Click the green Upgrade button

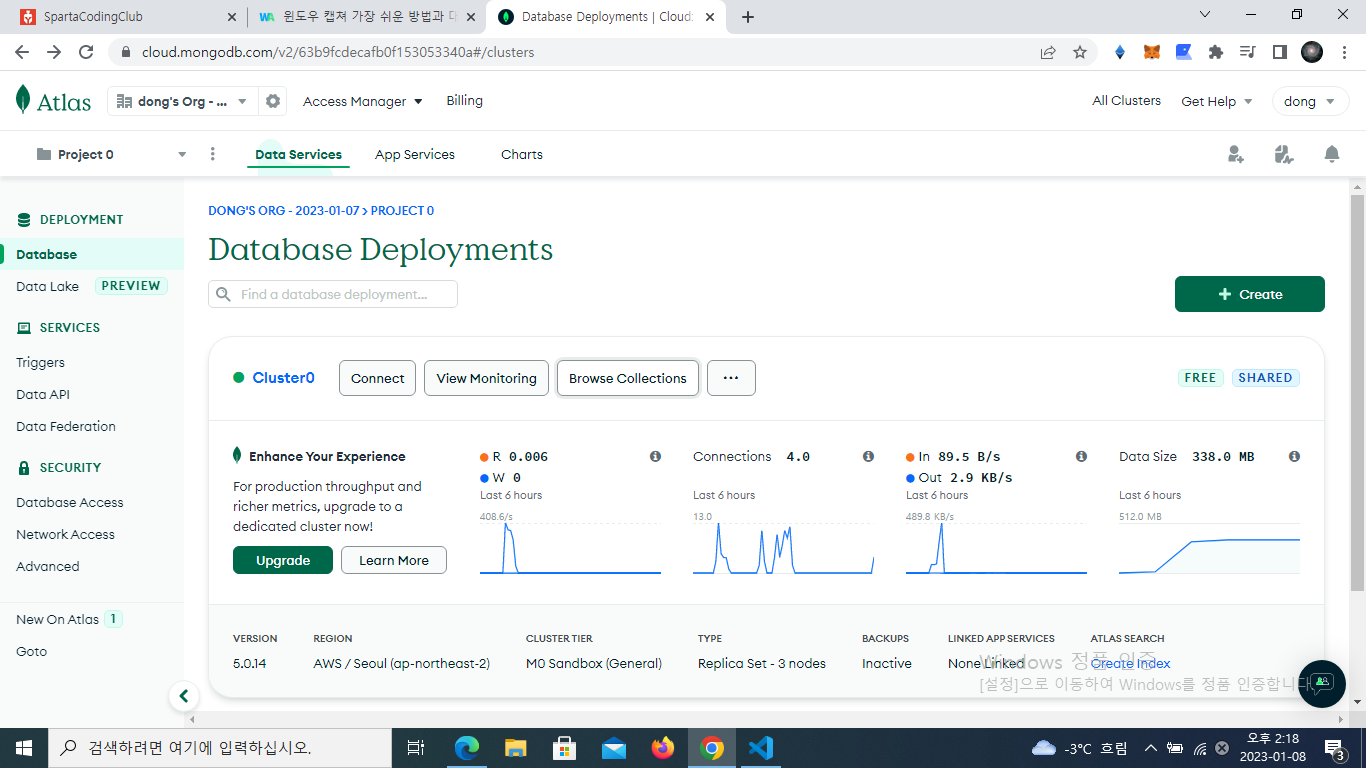click(x=283, y=560)
